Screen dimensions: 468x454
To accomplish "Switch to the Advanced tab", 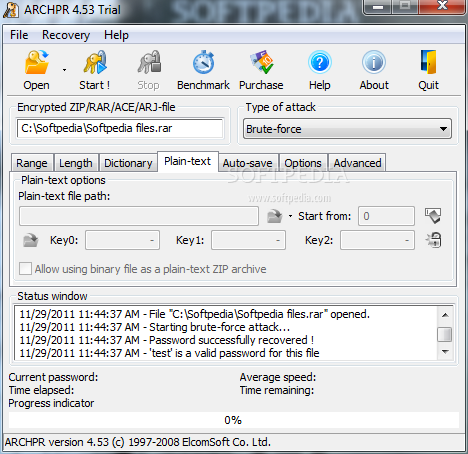I will tap(357, 163).
